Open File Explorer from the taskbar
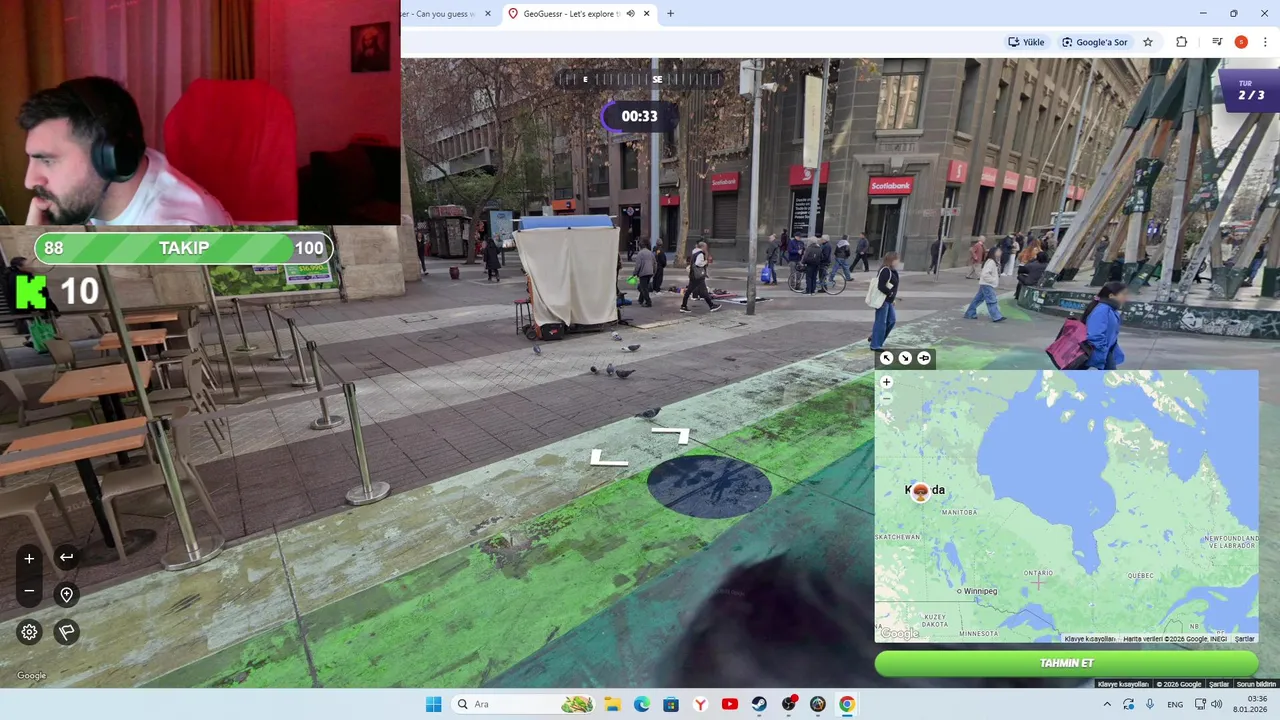Screen dimensions: 1280x720 [612, 704]
